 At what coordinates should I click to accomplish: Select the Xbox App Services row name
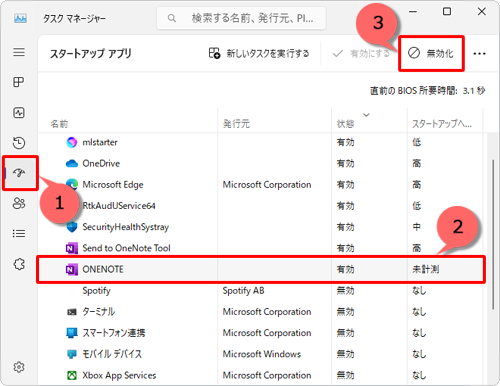[119, 375]
